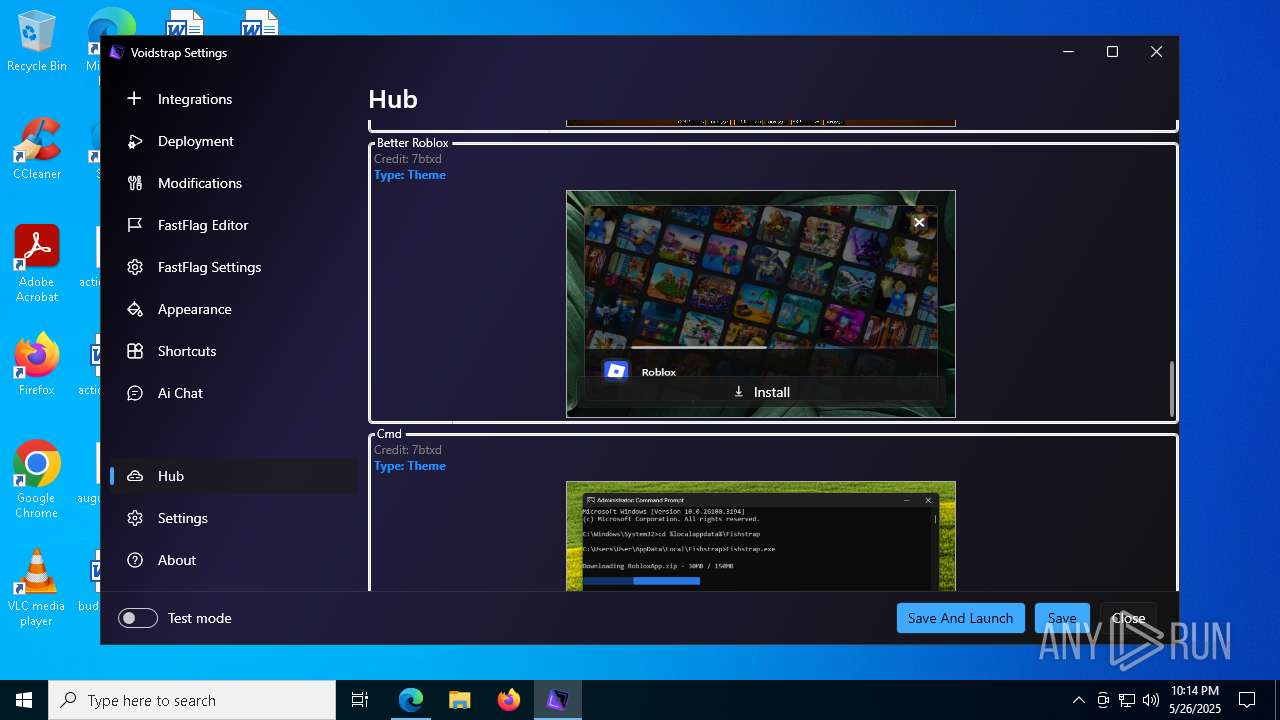The height and width of the screenshot is (720, 1280).
Task: Click the Ai Chat bubble icon
Action: click(135, 393)
